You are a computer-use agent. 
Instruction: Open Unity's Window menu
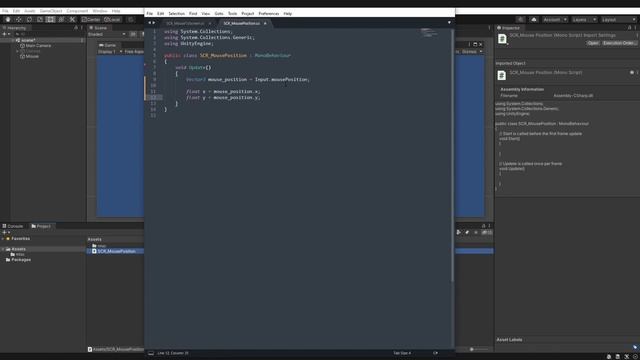tap(100, 11)
